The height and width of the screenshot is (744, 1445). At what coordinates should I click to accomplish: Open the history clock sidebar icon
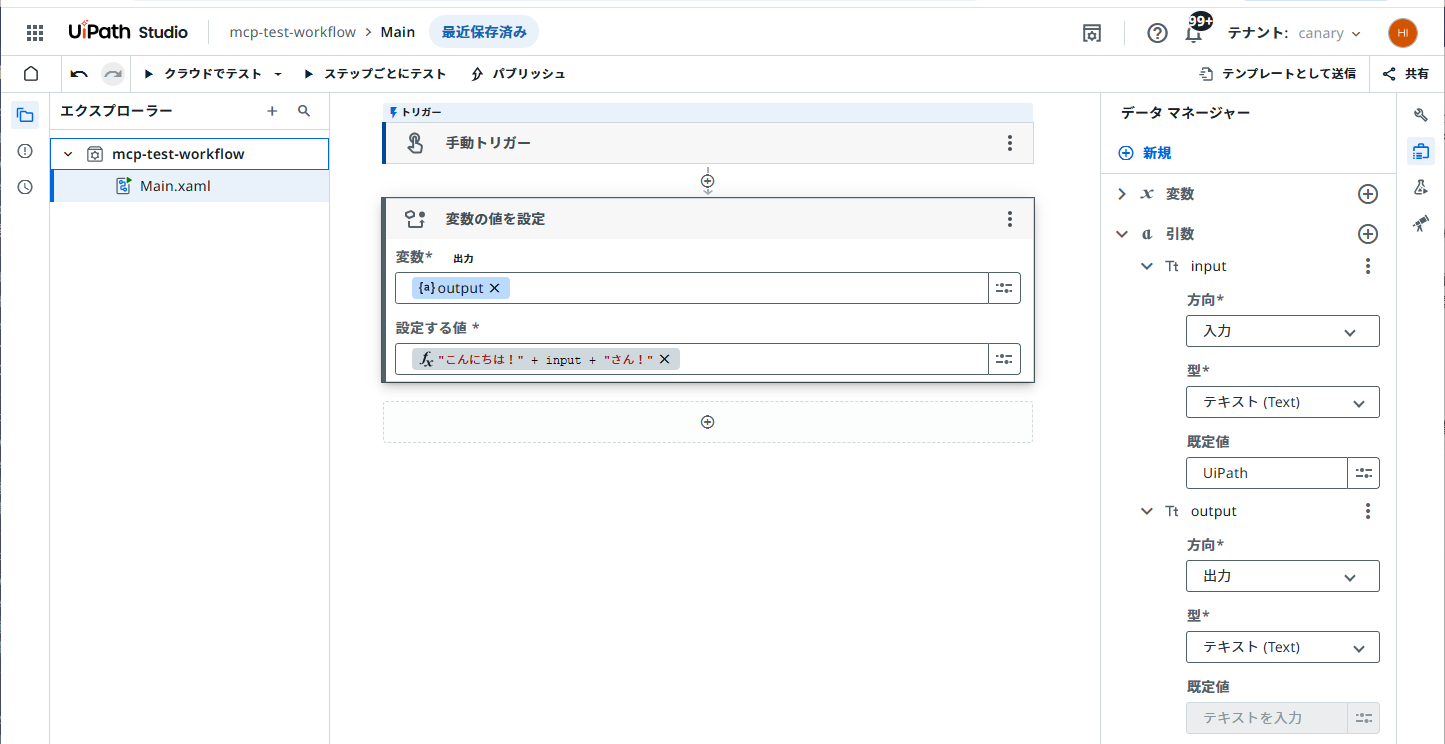[25, 187]
